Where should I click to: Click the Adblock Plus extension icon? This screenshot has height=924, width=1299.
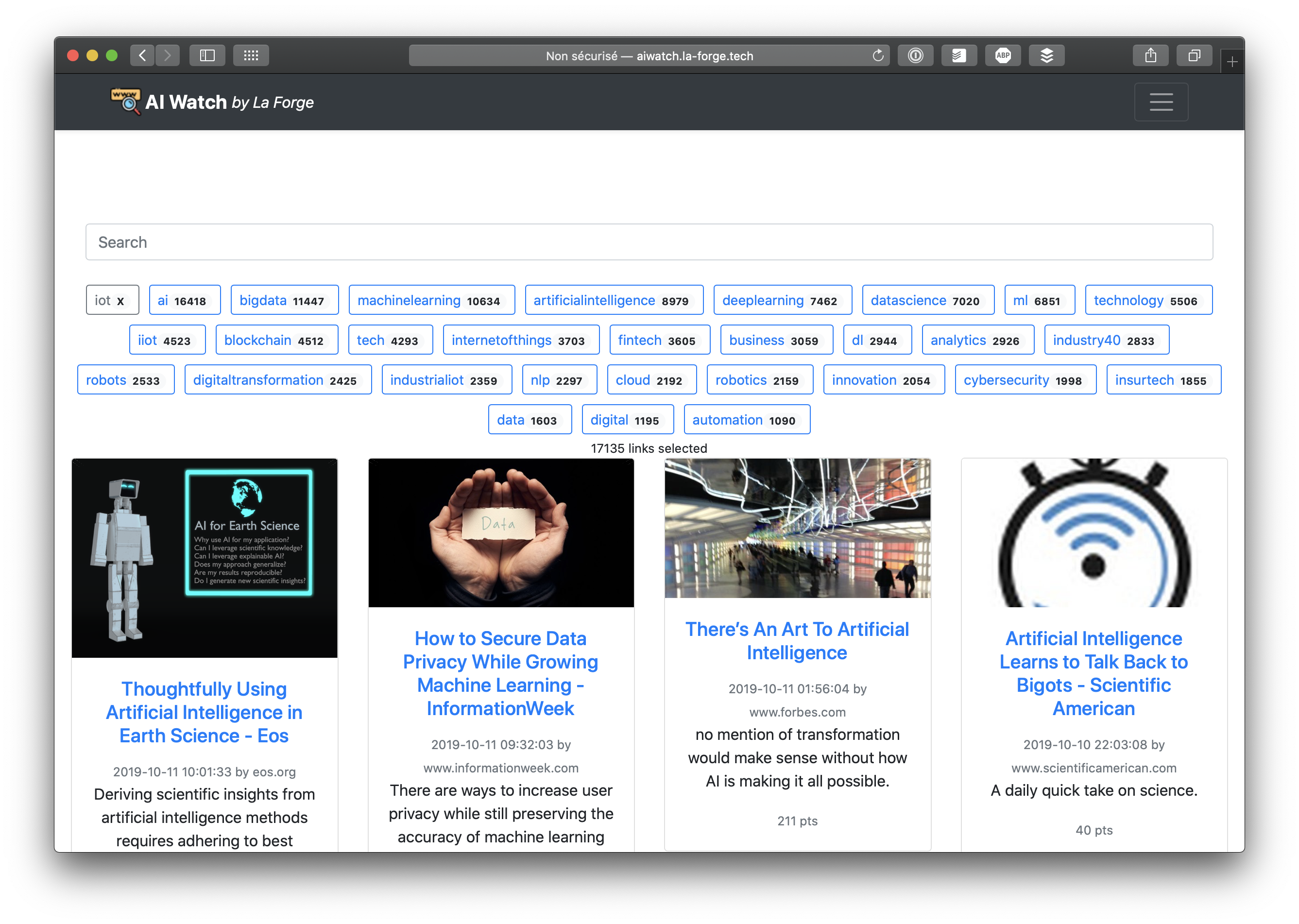[x=1003, y=55]
